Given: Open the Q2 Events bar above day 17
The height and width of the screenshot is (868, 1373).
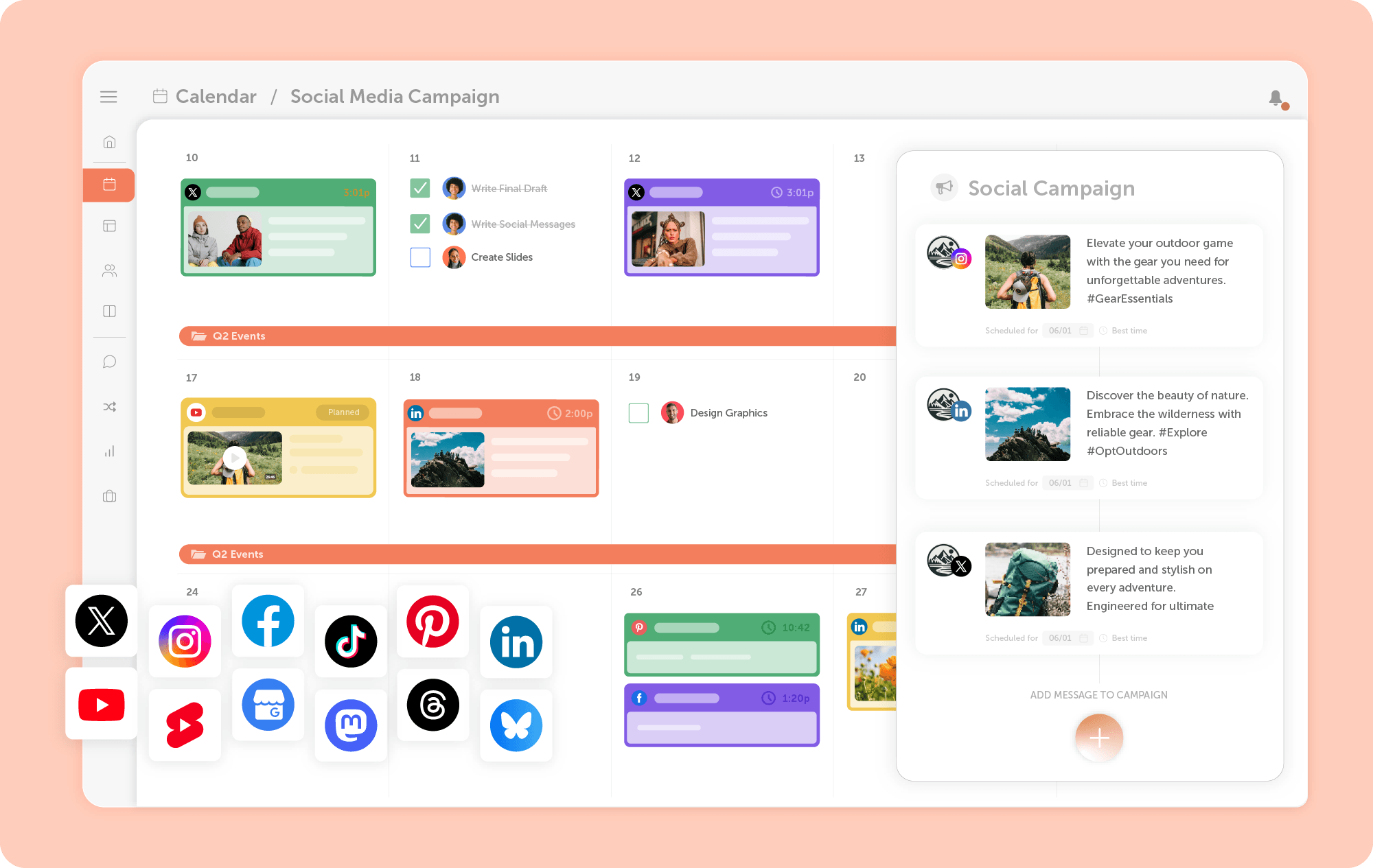Looking at the screenshot, I should tap(538, 336).
